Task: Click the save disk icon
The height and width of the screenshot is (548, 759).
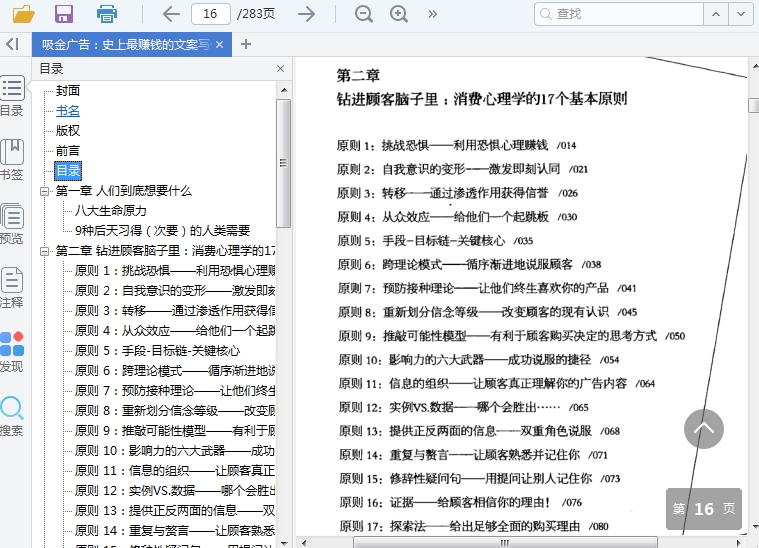Action: [x=64, y=14]
